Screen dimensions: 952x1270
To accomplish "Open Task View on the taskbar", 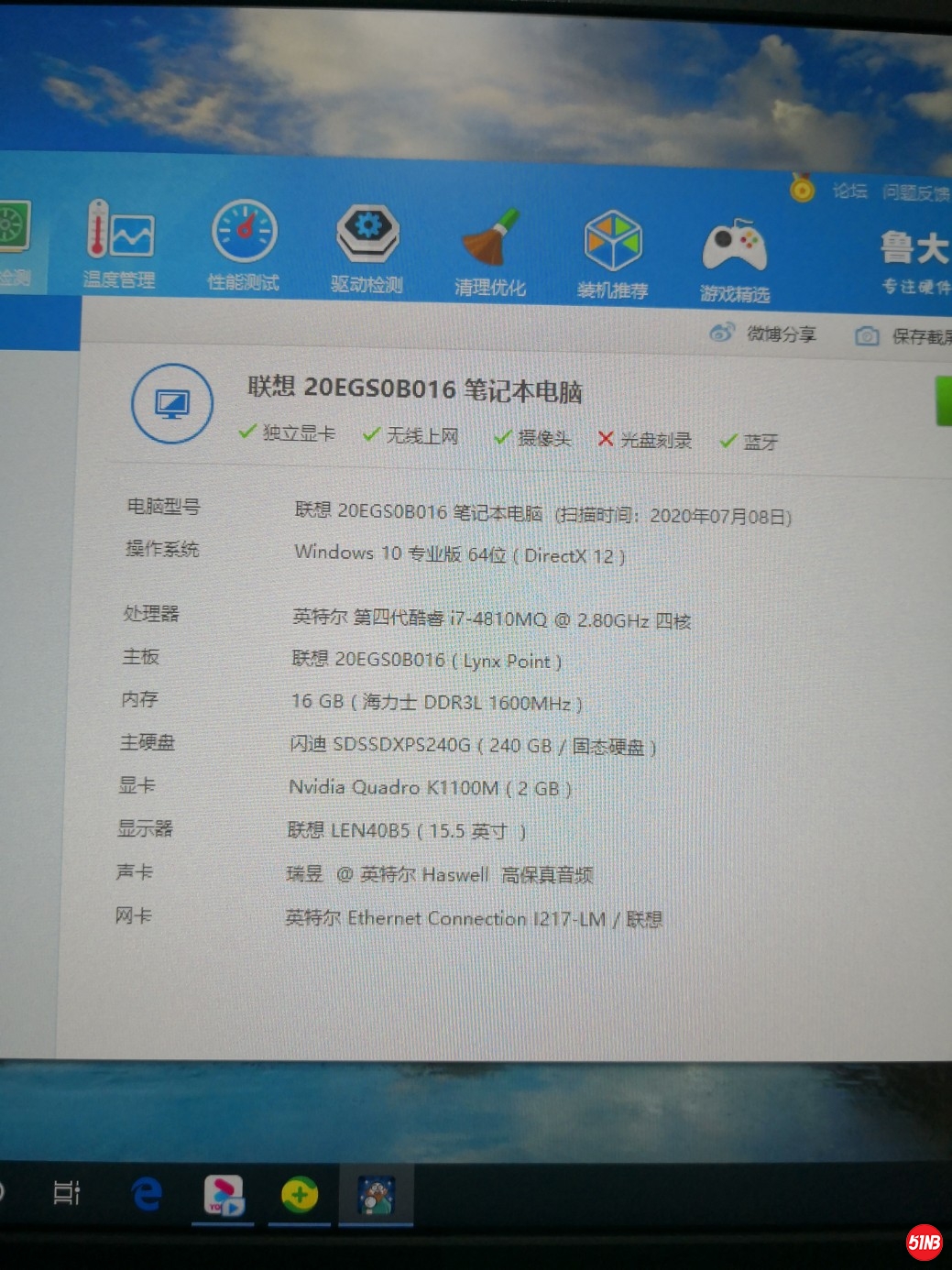I will coord(67,1192).
